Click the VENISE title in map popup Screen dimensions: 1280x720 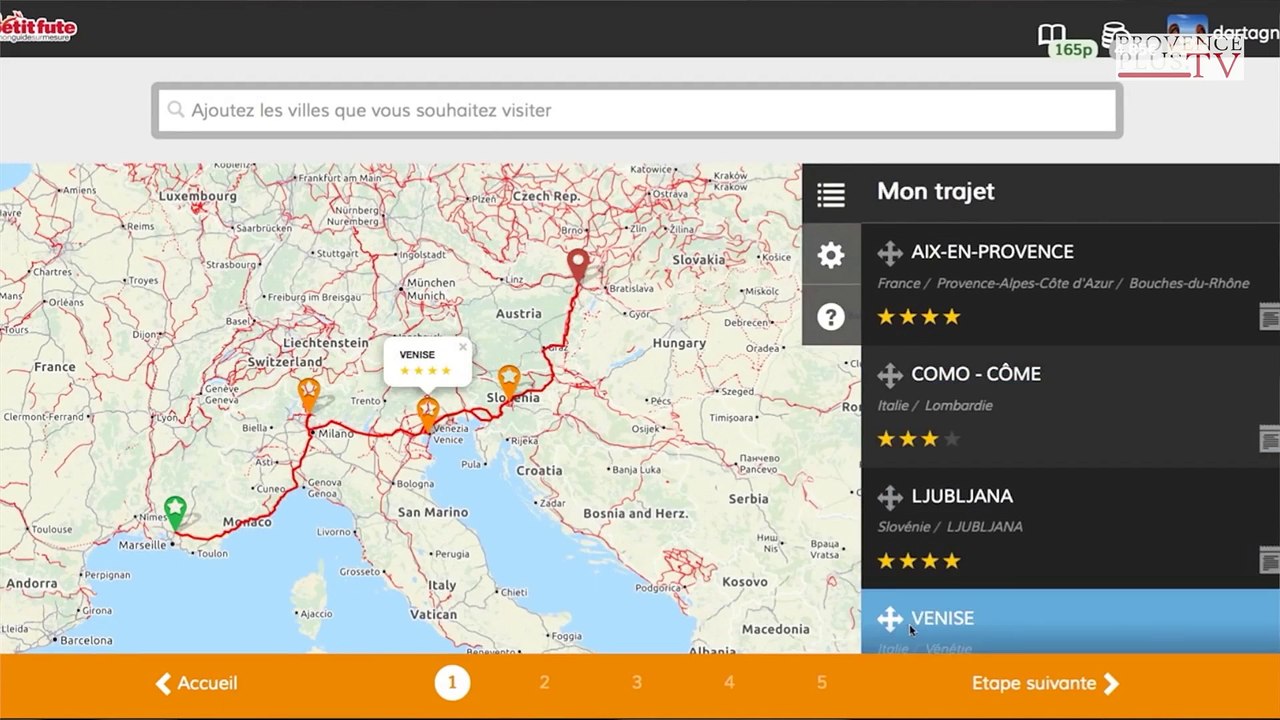(417, 355)
